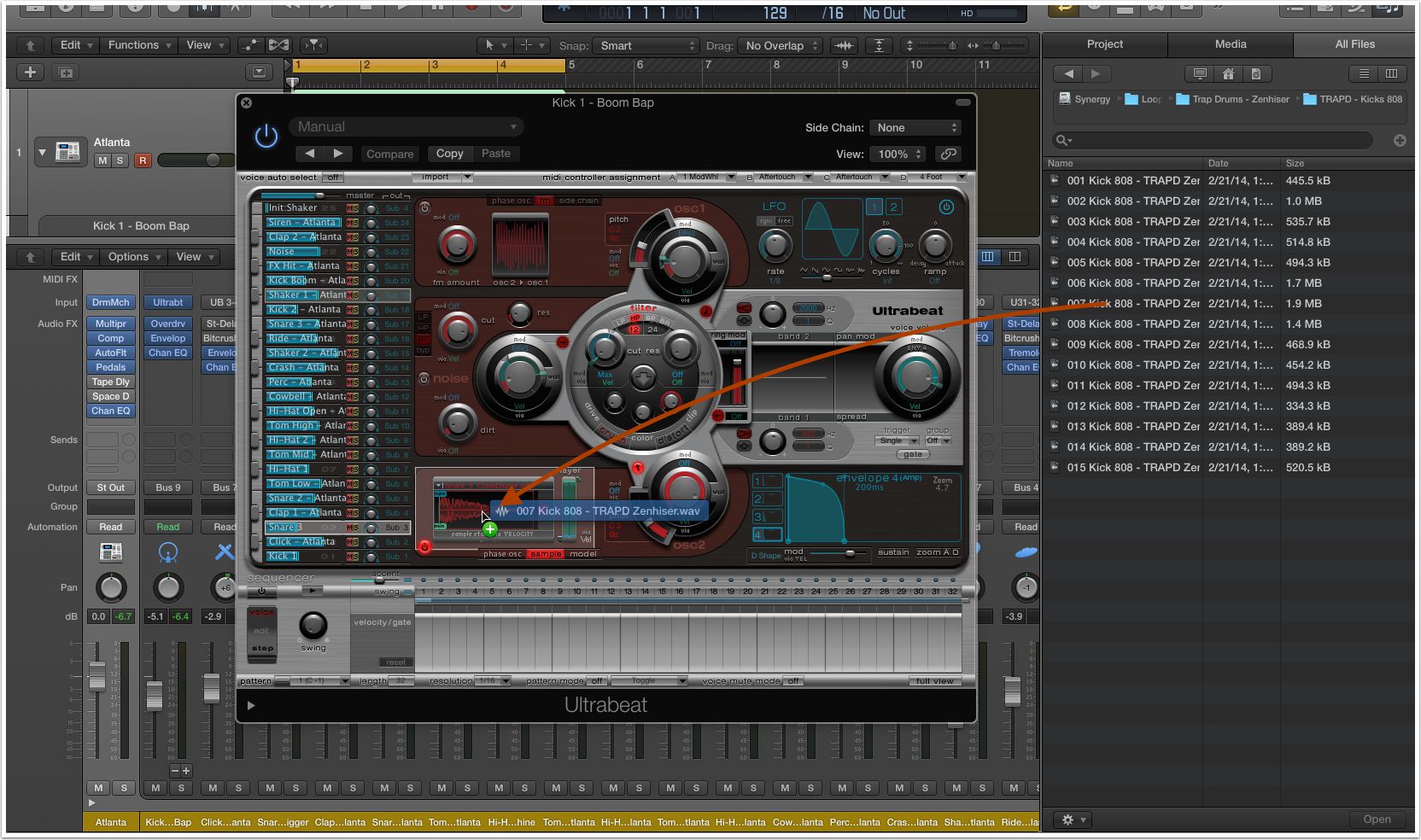Screen dimensions: 1421x840
Task: Open the sequencer resolution 1/16 dropdown
Action: coord(493,681)
